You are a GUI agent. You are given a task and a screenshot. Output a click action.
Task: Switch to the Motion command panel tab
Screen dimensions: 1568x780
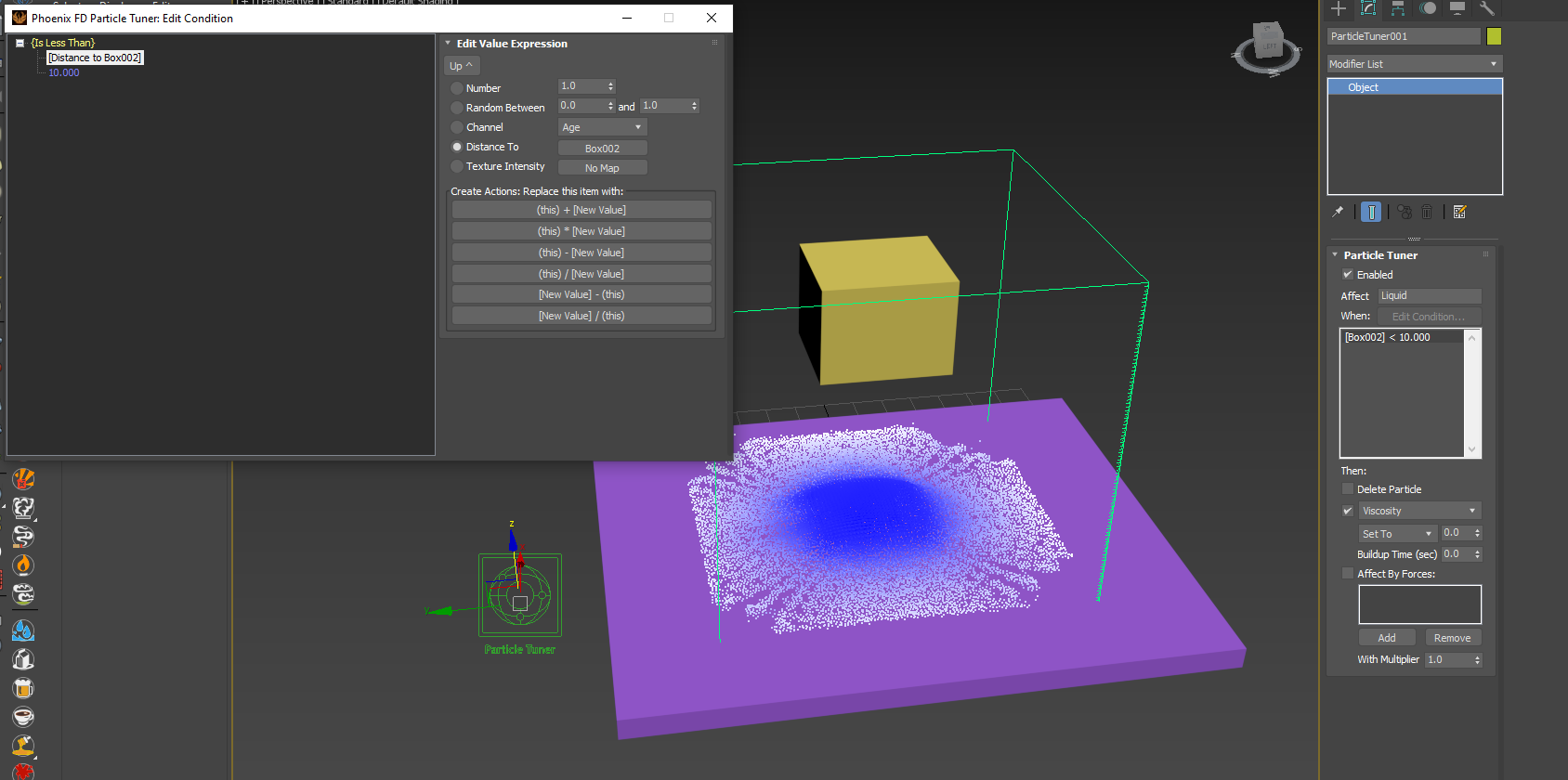click(1428, 8)
